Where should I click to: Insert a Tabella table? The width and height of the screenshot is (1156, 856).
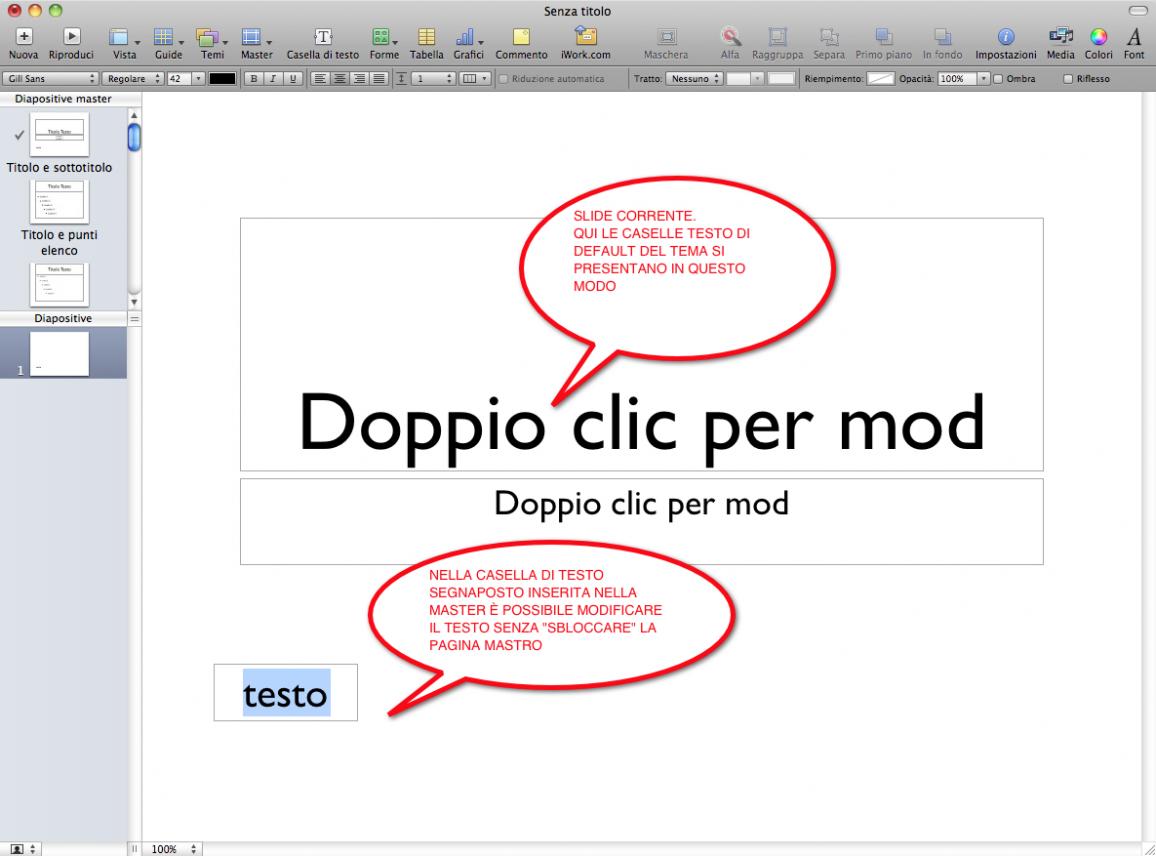pyautogui.click(x=426, y=36)
